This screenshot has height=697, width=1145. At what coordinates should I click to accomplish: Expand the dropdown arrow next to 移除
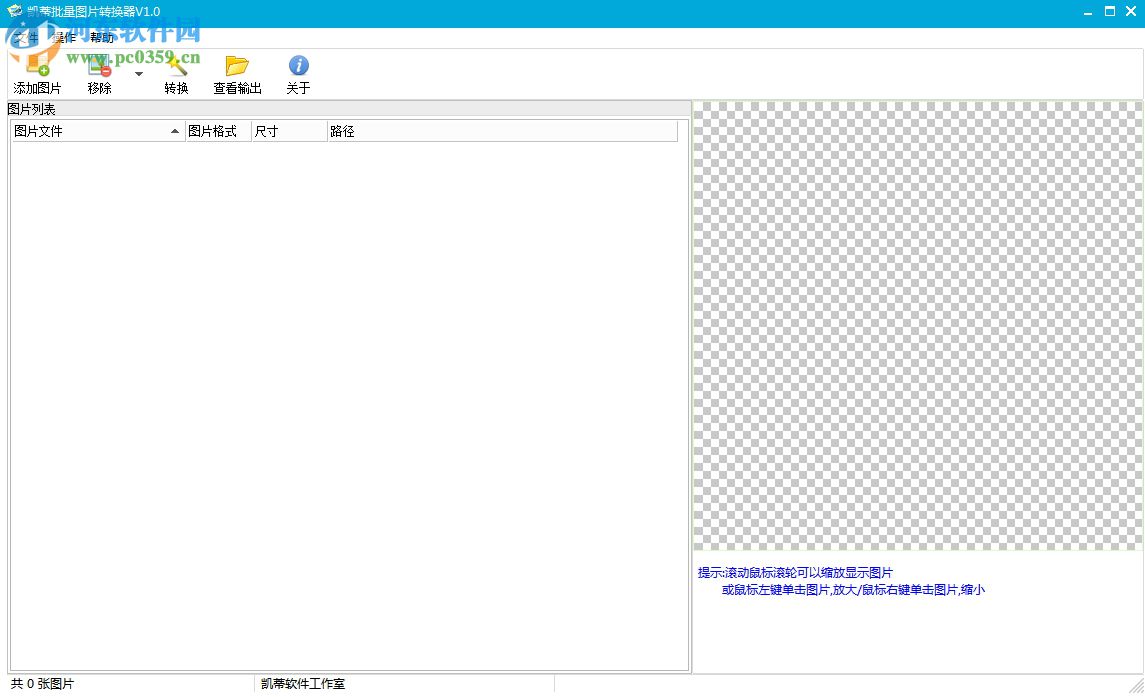pyautogui.click(x=139, y=74)
